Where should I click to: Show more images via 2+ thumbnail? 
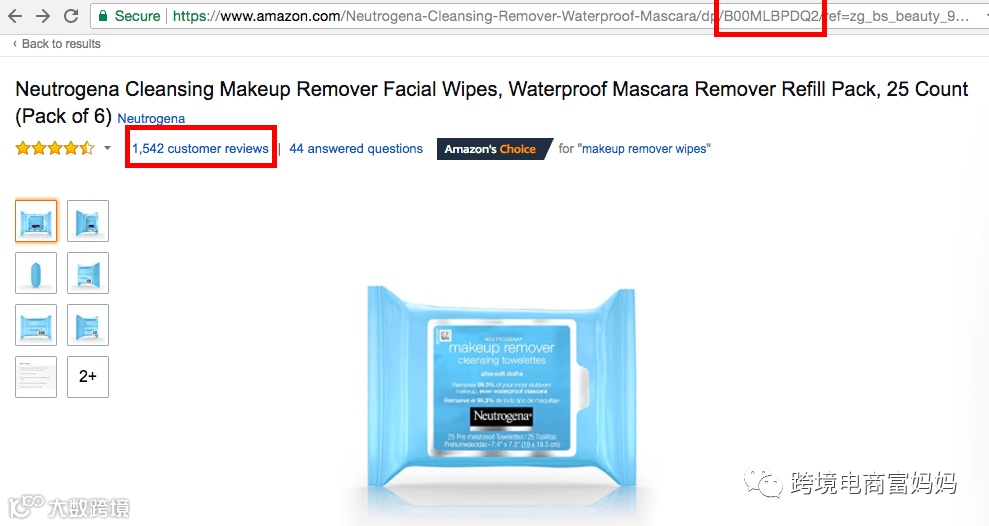tap(88, 377)
